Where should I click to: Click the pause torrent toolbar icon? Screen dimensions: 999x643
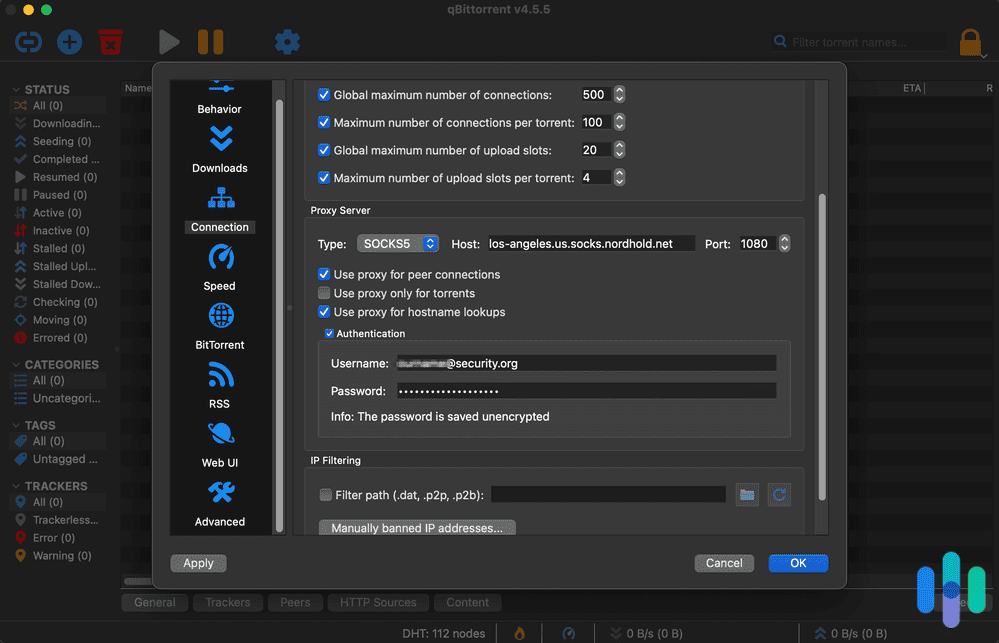[x=209, y=42]
